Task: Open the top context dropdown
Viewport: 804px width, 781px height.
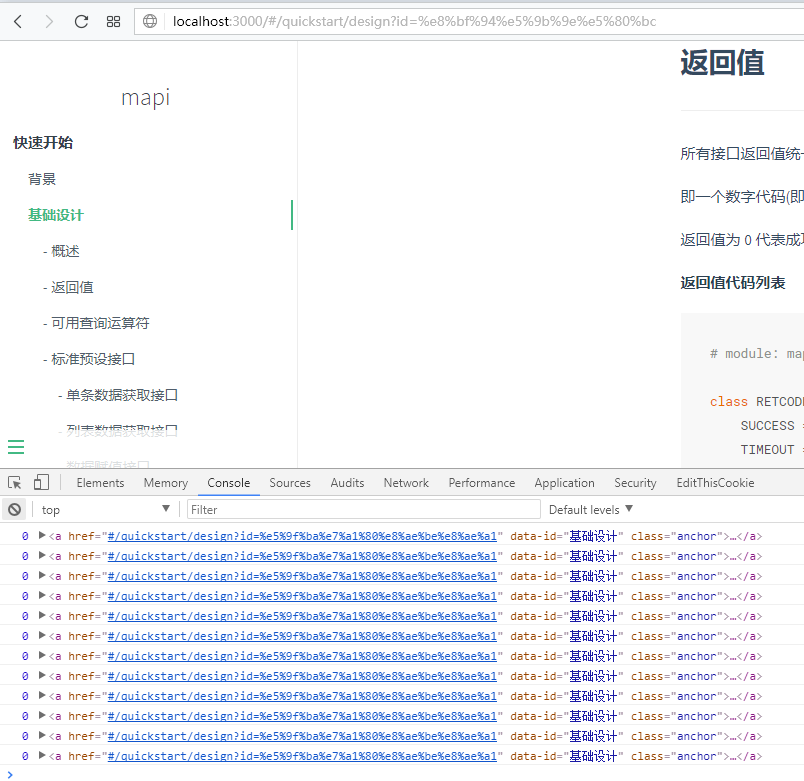Action: [105, 509]
